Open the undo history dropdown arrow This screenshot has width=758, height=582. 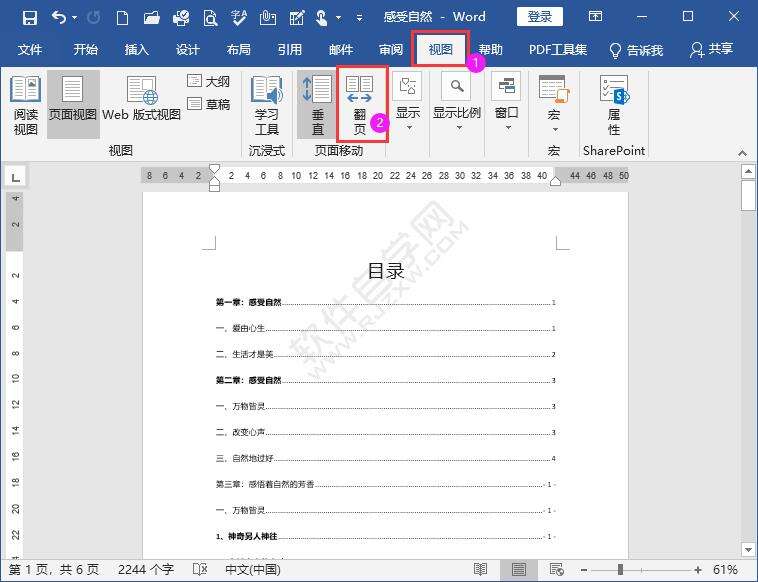75,18
